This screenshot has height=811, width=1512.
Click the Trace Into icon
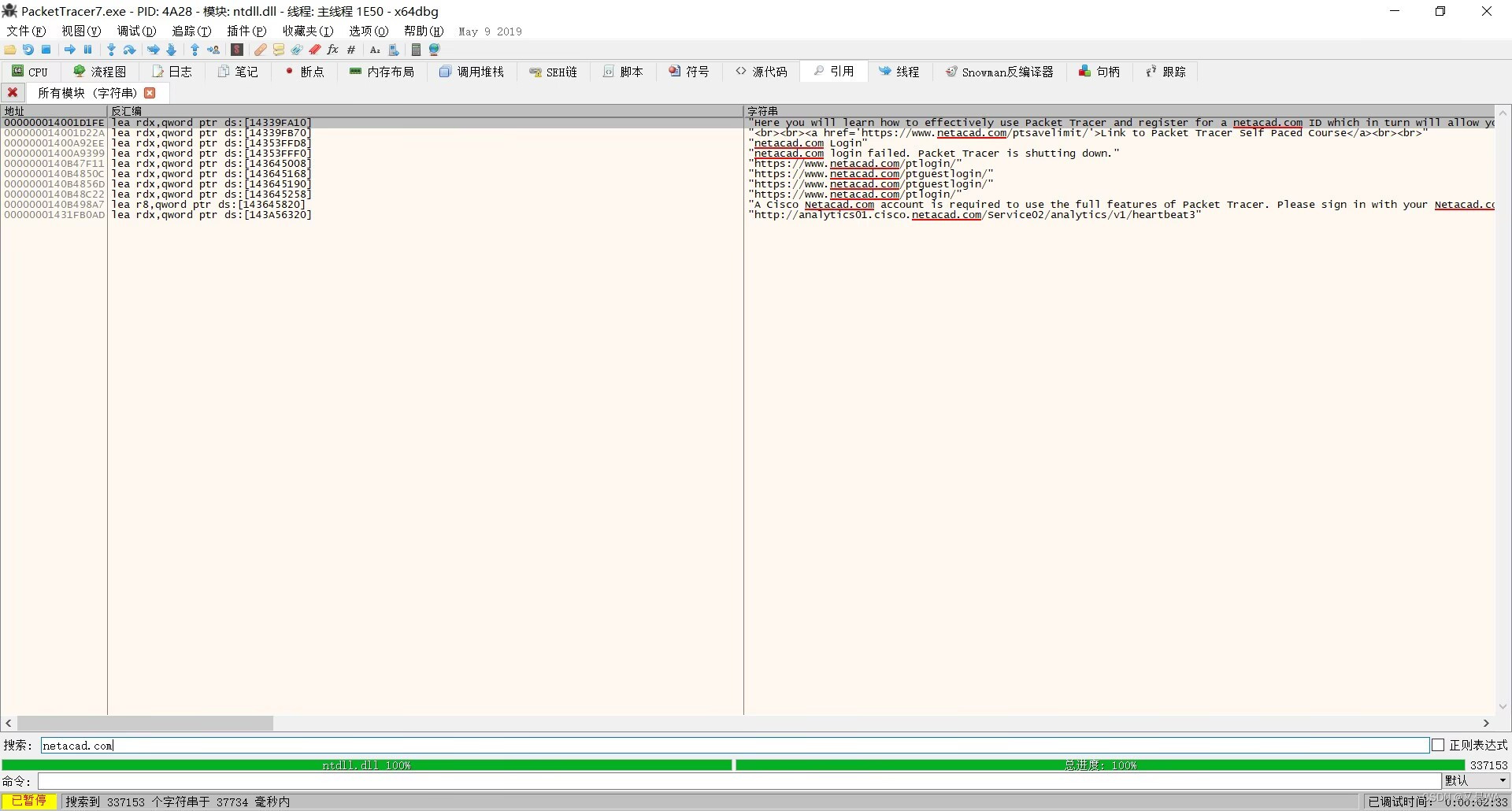coord(154,50)
